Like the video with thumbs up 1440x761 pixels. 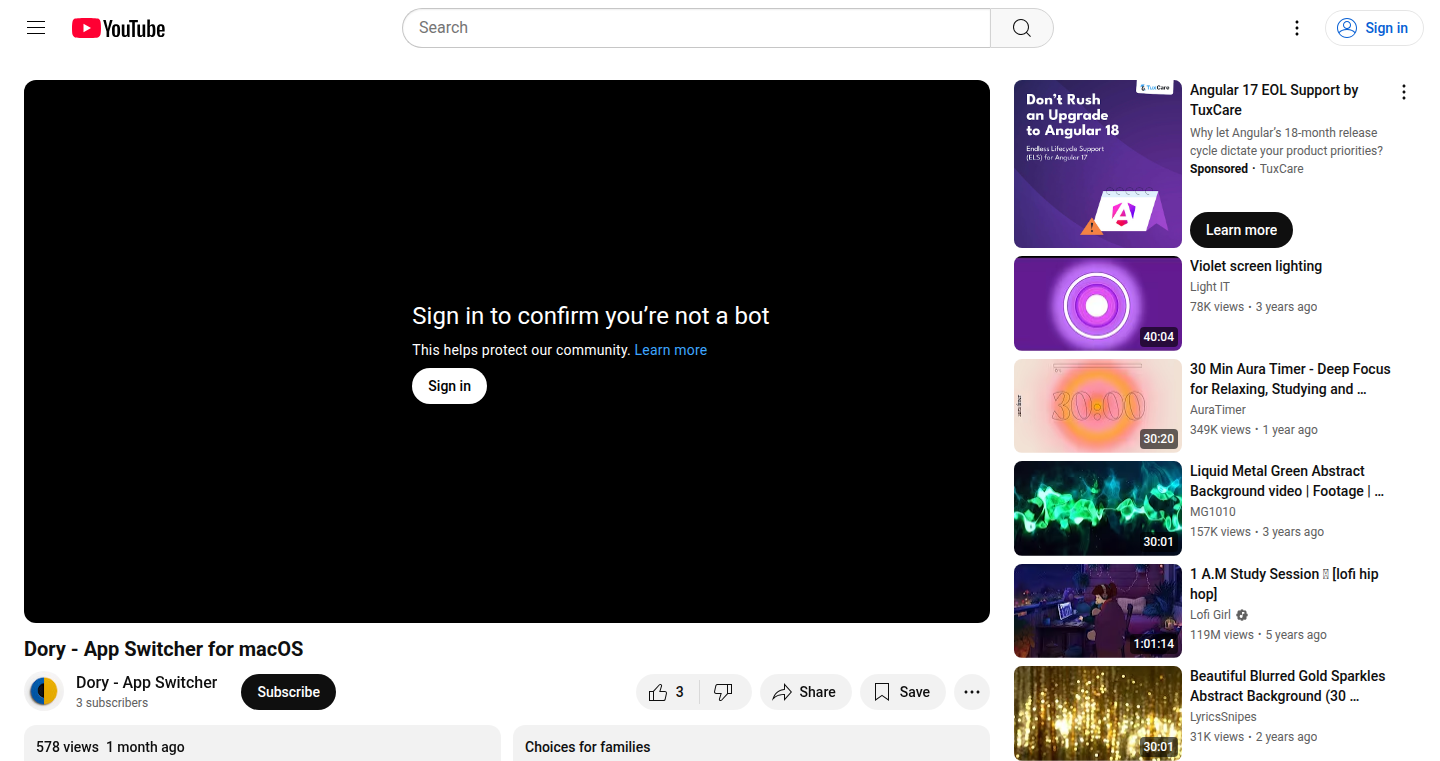click(667, 692)
